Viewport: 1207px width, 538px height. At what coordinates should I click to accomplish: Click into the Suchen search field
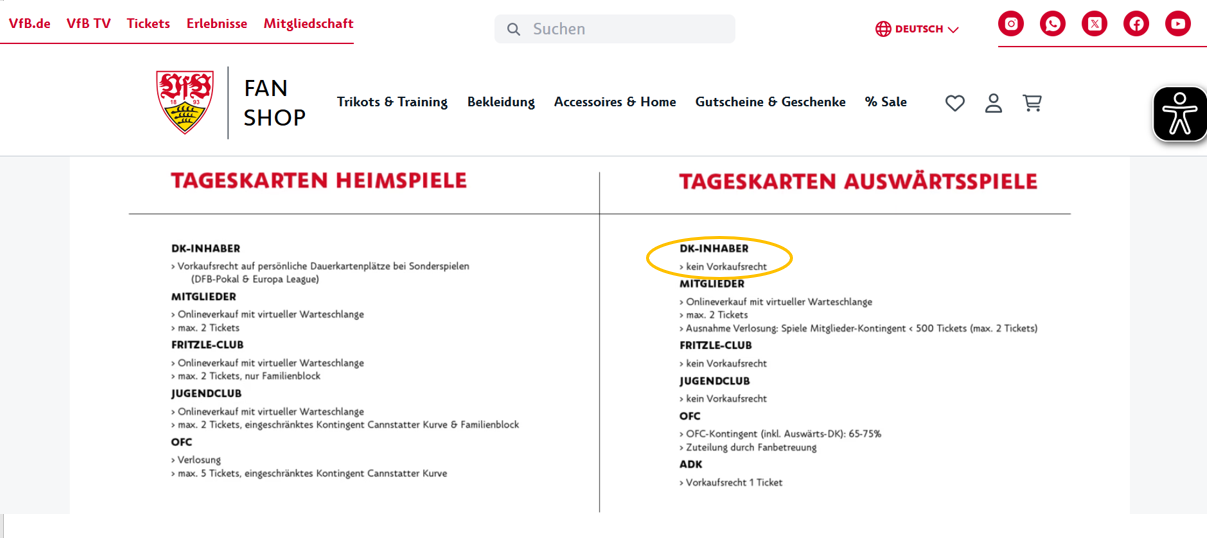click(x=626, y=29)
